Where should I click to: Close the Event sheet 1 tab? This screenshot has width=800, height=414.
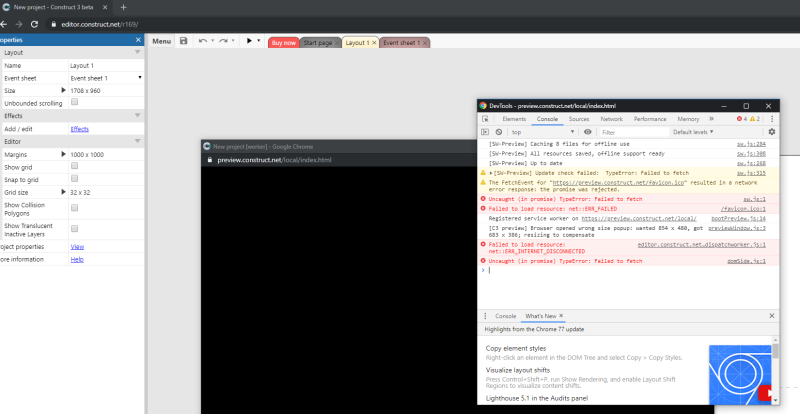point(425,43)
